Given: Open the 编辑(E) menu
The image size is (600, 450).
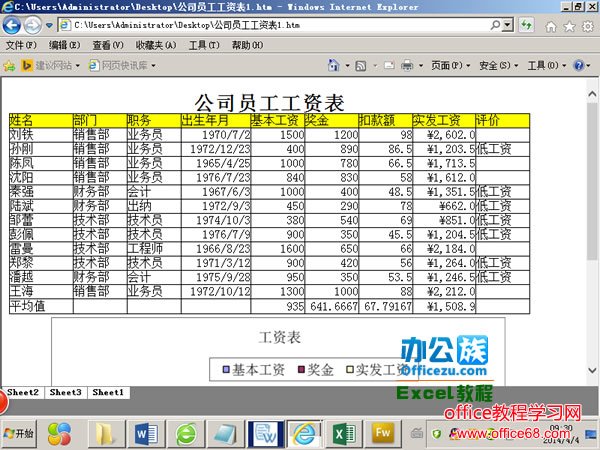Looking at the screenshot, I should pyautogui.click(x=64, y=45).
